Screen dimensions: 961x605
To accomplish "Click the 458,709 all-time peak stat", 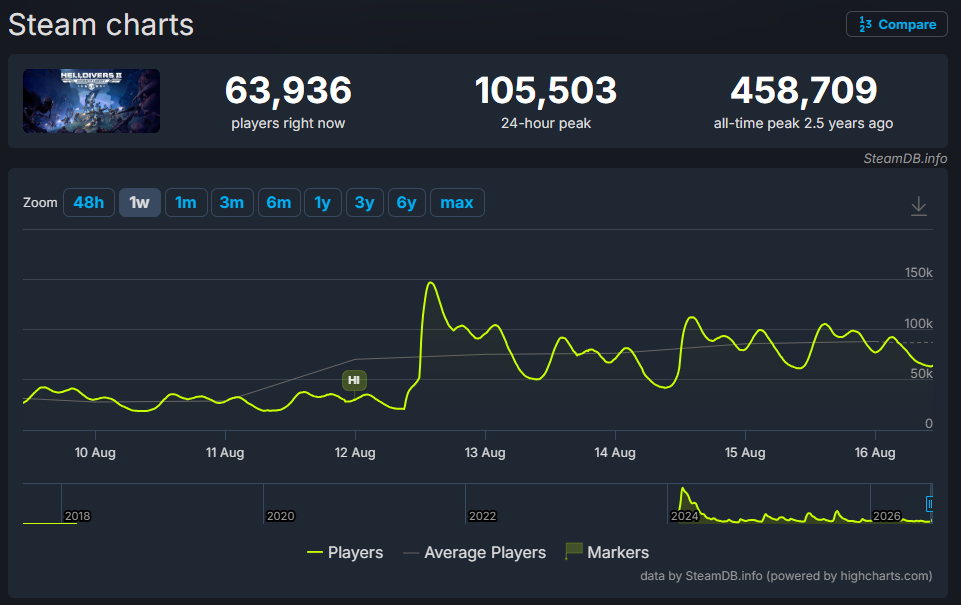I will click(x=803, y=101).
